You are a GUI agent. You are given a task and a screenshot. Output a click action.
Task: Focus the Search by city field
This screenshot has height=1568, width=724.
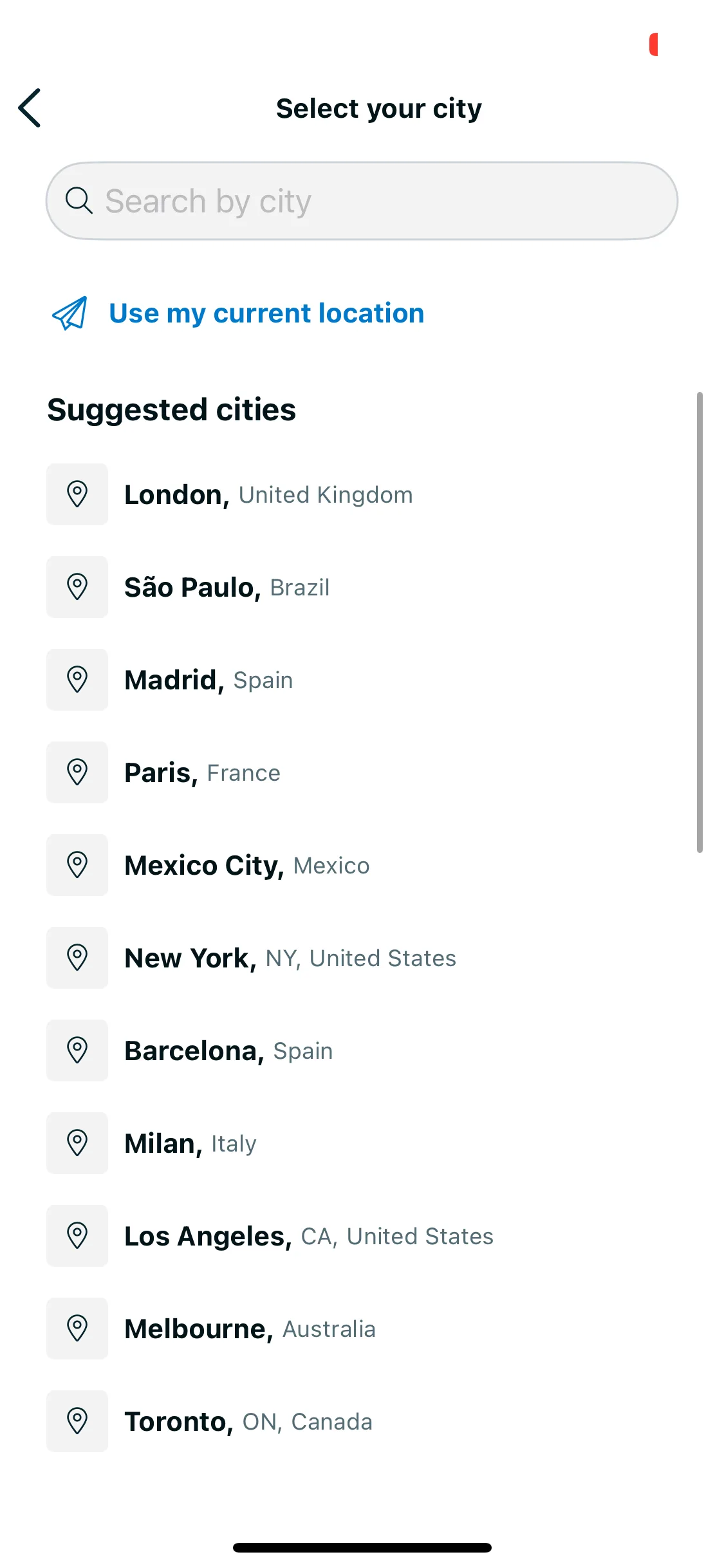coord(362,201)
